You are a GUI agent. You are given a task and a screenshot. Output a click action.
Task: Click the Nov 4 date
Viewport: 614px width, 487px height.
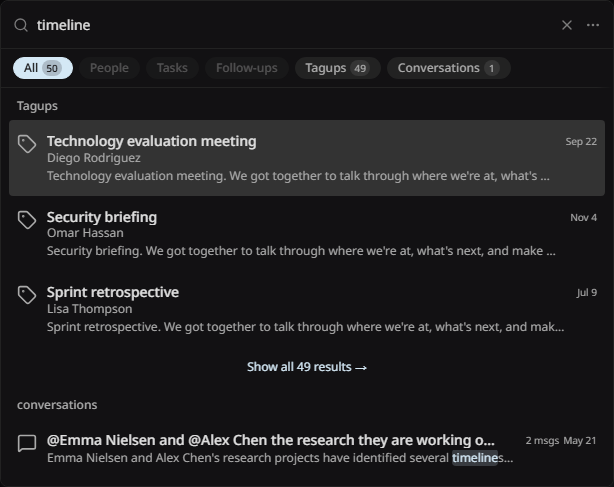coord(583,218)
